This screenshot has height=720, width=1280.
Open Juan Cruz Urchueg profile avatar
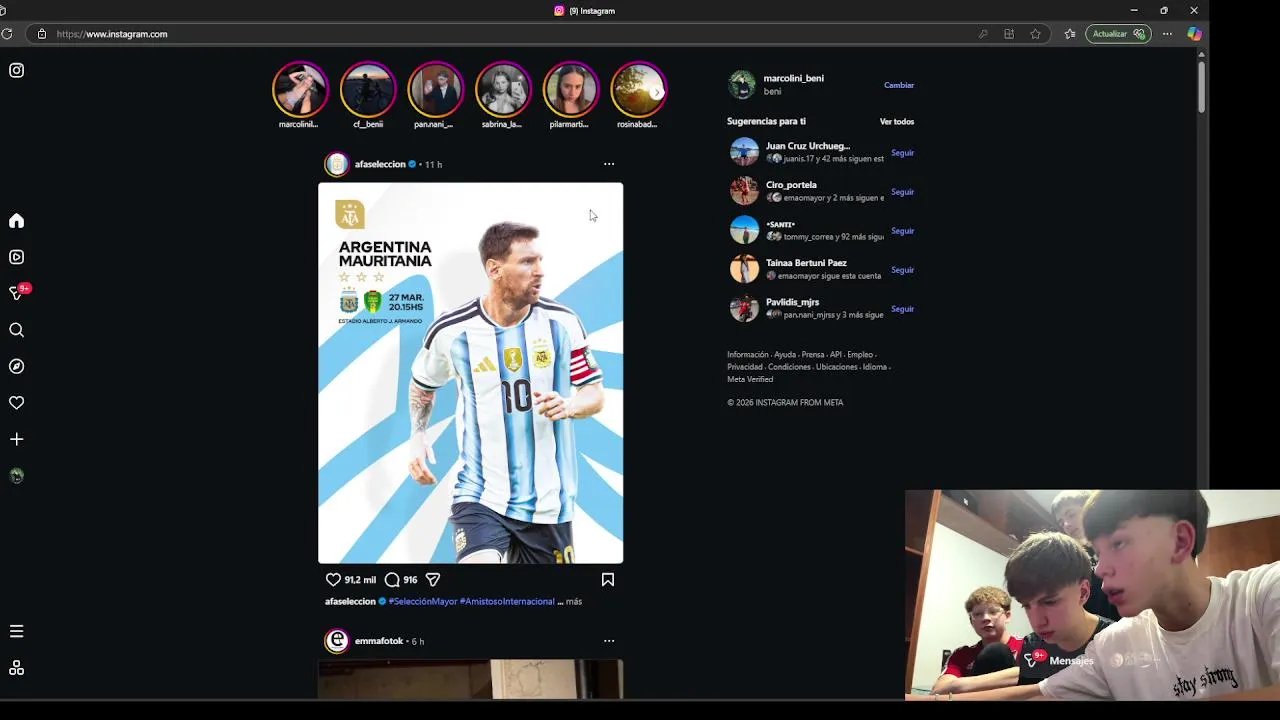pyautogui.click(x=744, y=152)
